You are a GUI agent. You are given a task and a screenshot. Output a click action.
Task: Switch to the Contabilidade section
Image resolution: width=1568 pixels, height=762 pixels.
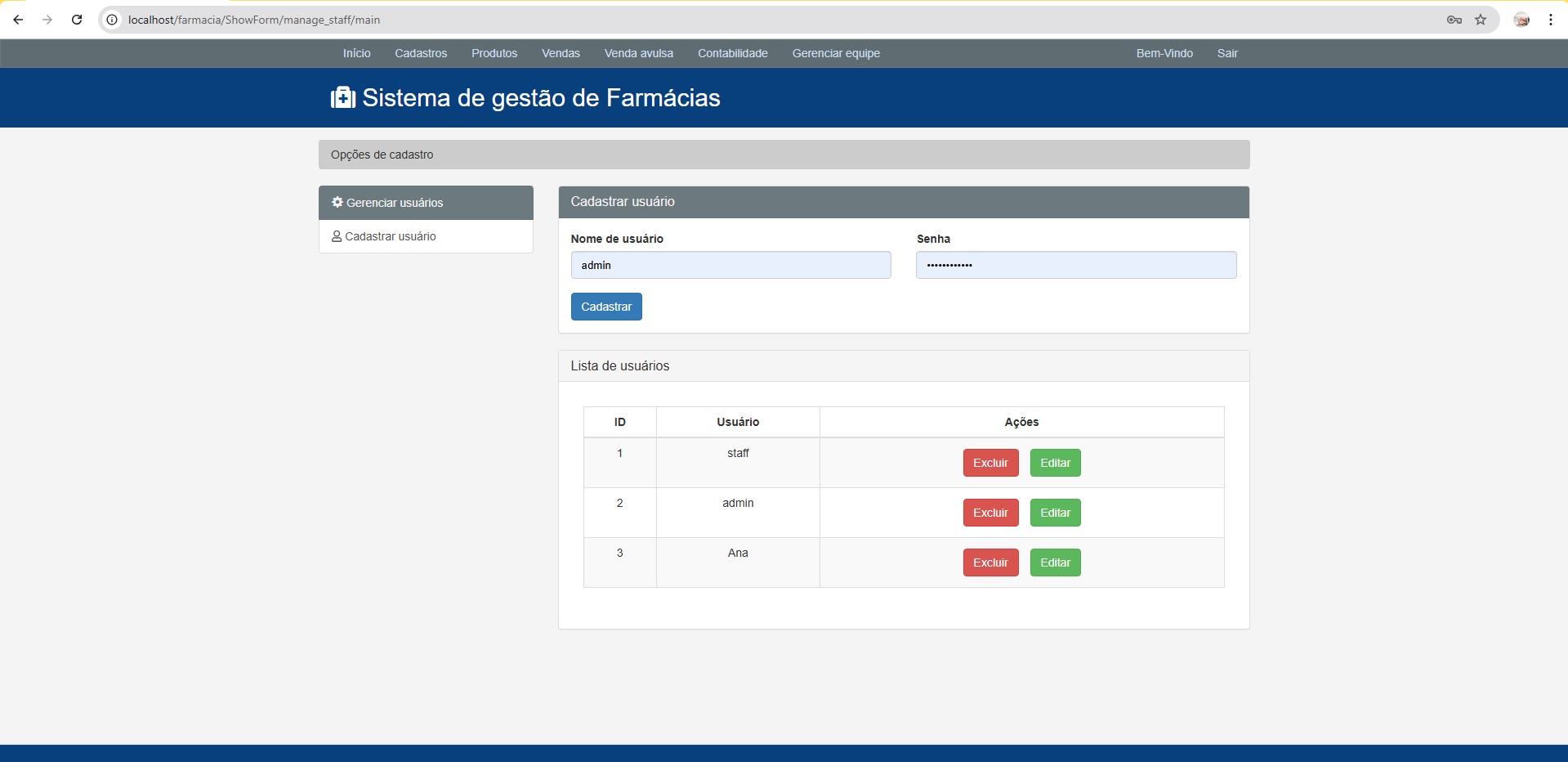pos(732,52)
